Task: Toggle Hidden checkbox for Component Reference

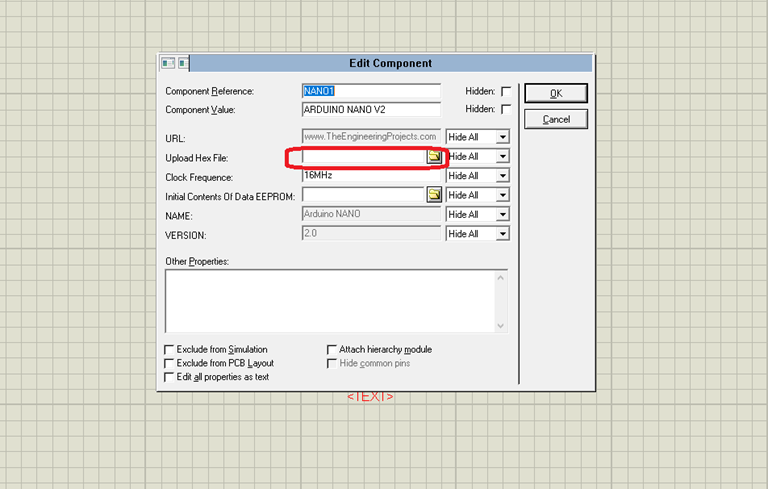Action: click(x=506, y=91)
